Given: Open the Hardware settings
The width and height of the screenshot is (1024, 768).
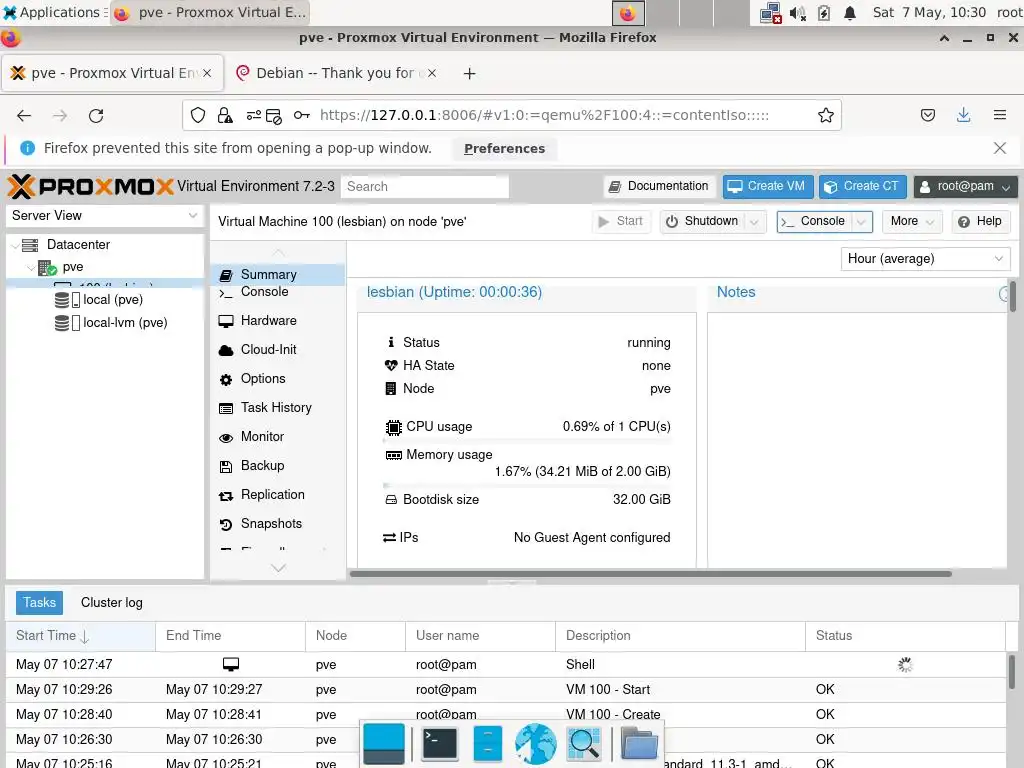Looking at the screenshot, I should click(x=278, y=321).
